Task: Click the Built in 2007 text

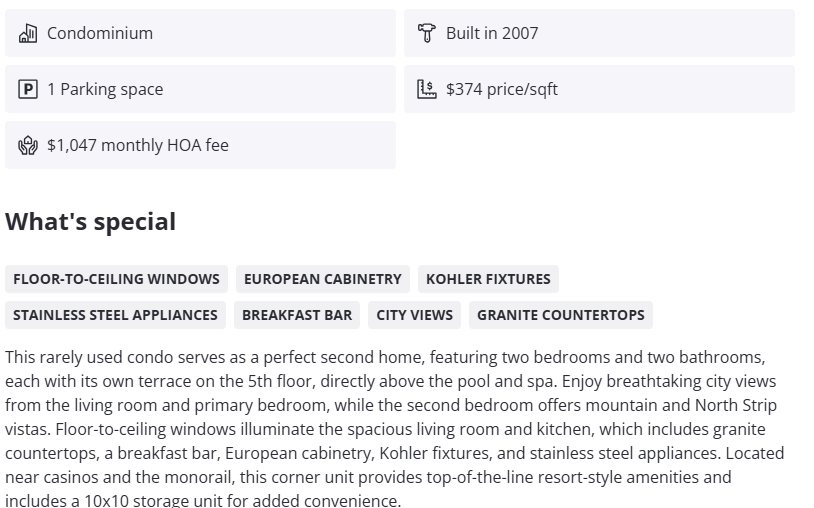Action: pos(492,33)
